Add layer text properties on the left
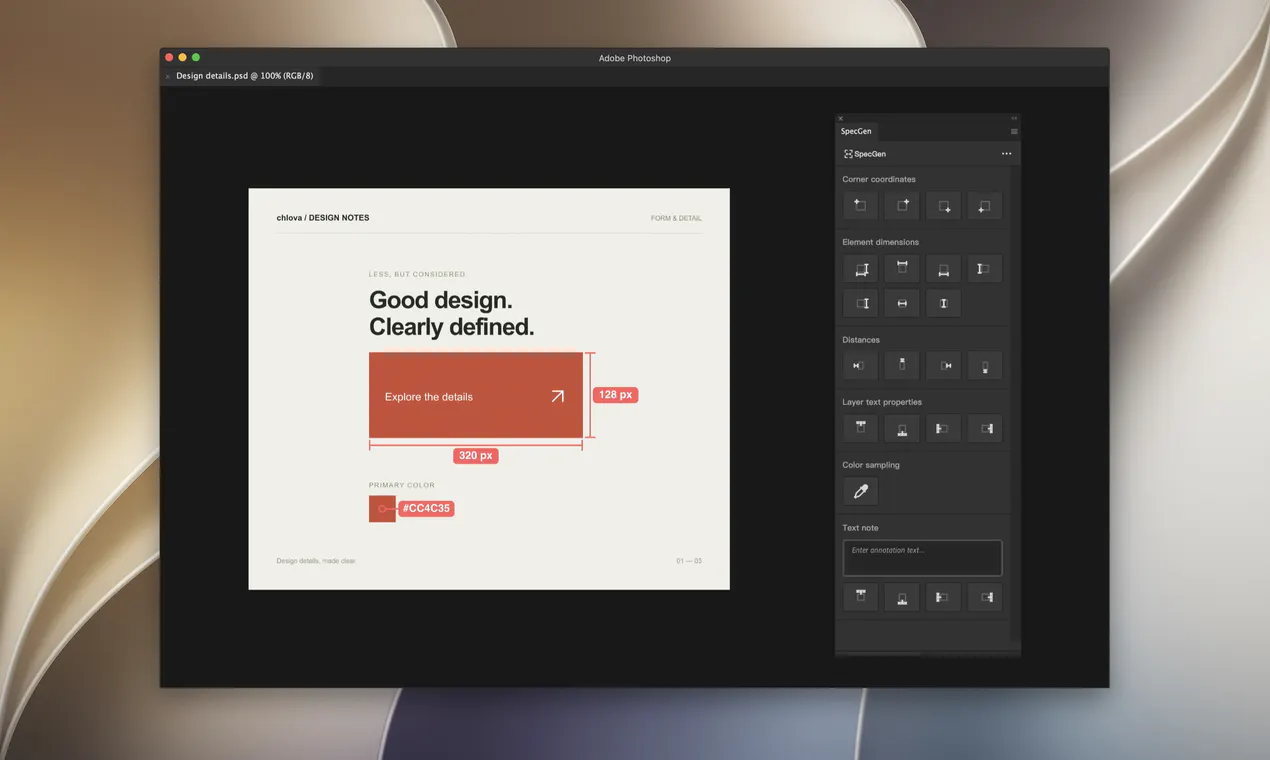Image resolution: width=1270 pixels, height=760 pixels. (943, 428)
